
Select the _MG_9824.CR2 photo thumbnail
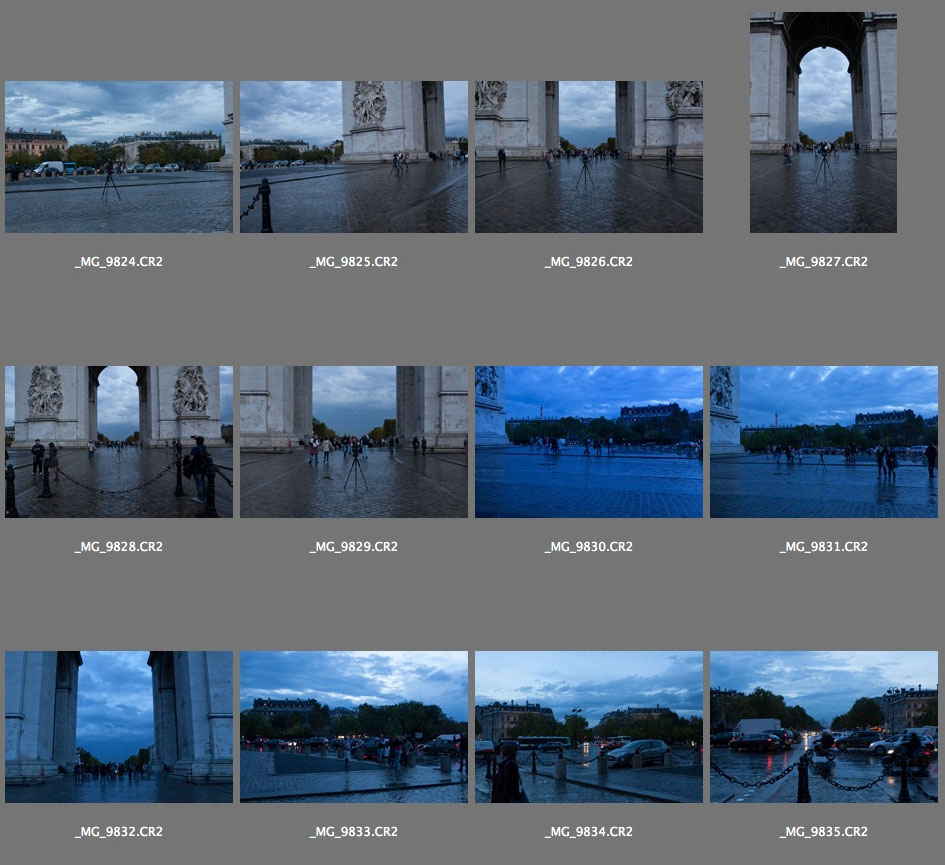pyautogui.click(x=118, y=157)
